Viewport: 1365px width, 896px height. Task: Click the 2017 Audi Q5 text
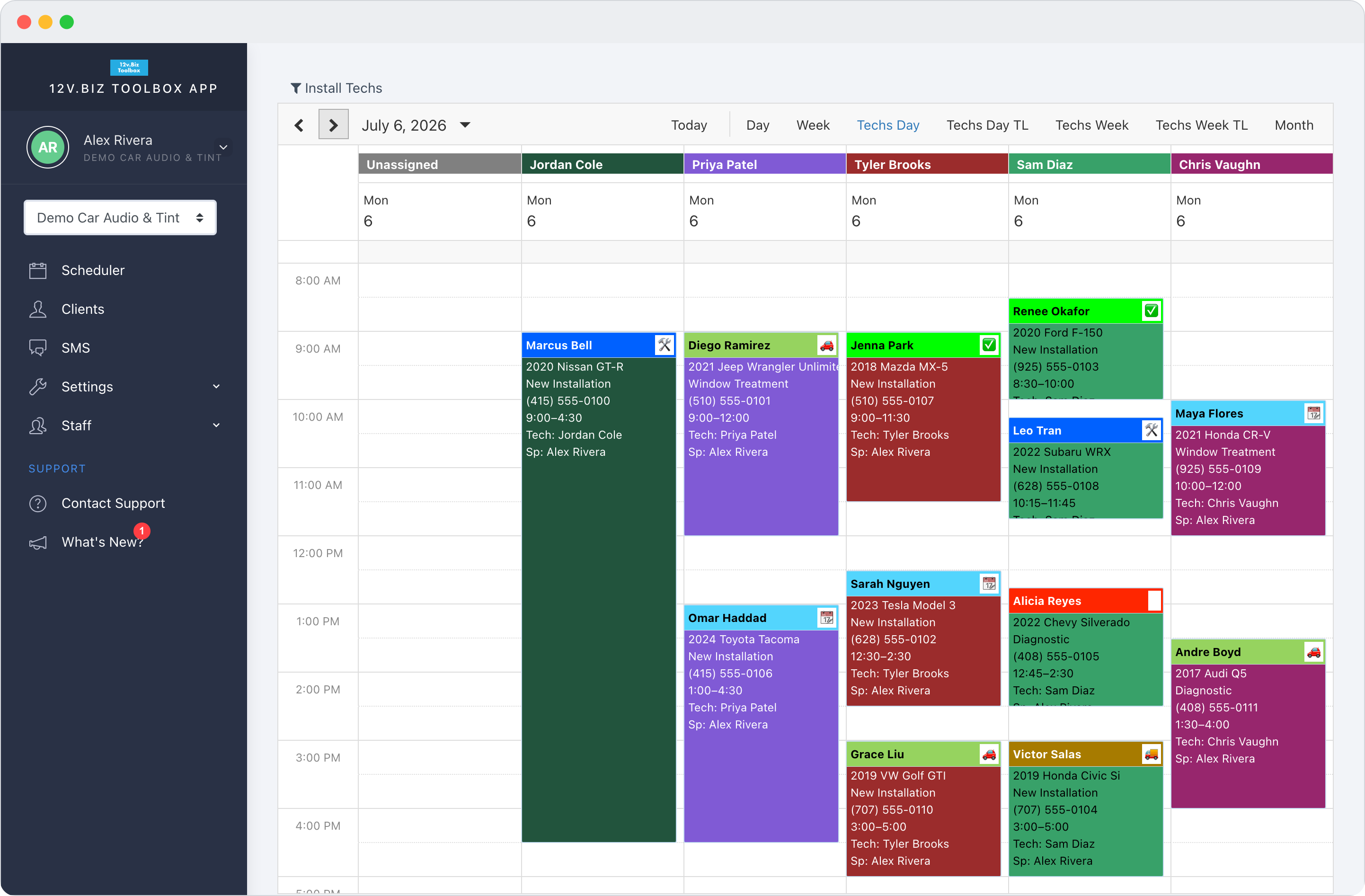tap(1211, 673)
